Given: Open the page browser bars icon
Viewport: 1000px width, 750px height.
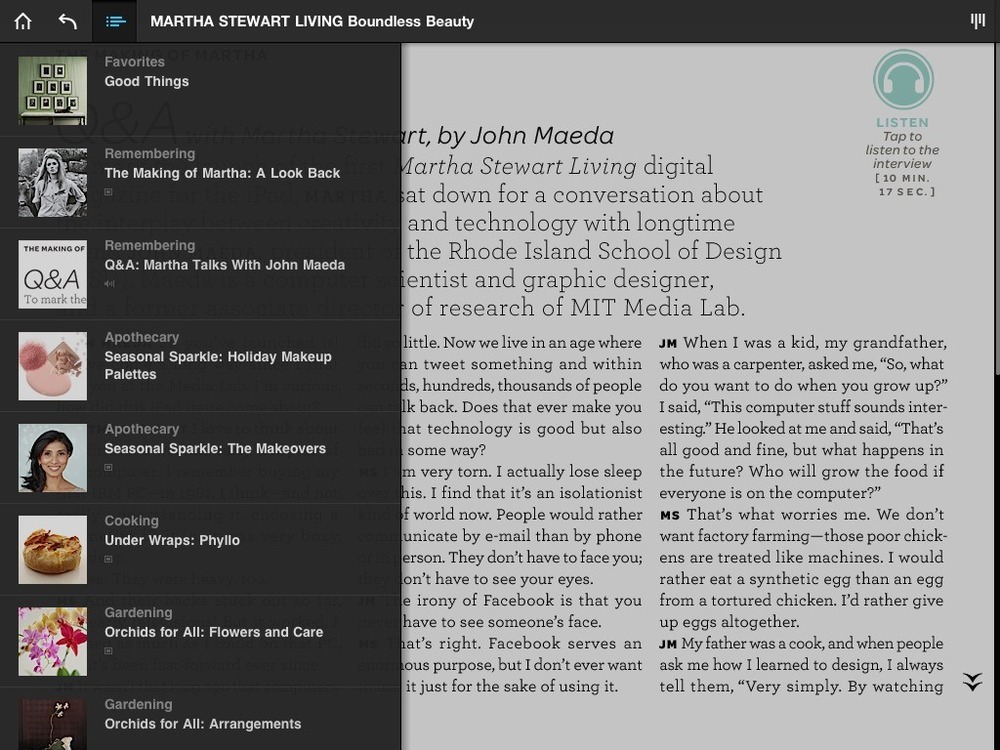Looking at the screenshot, I should click(x=977, y=21).
